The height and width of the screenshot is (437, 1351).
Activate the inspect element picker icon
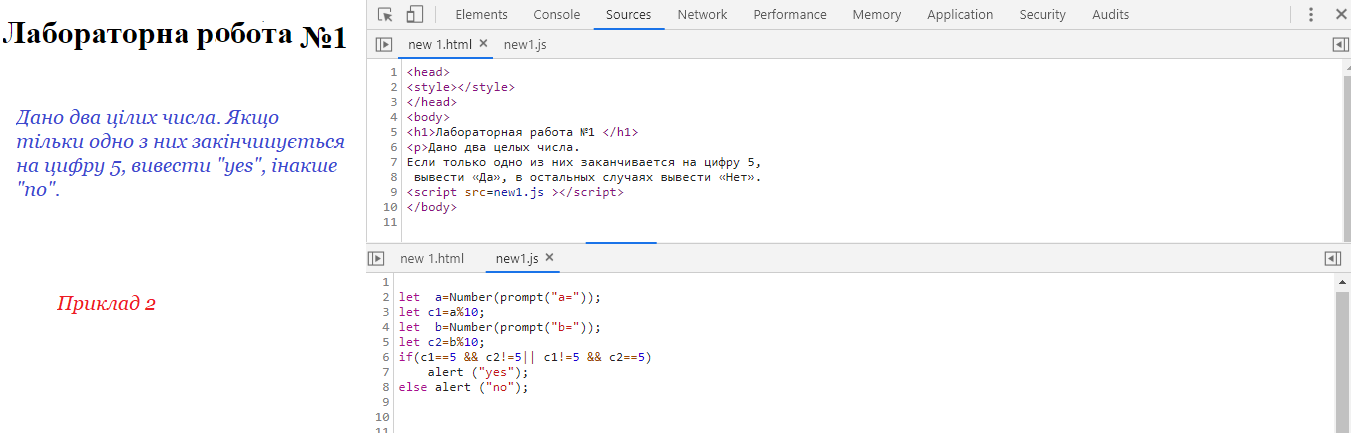point(385,15)
